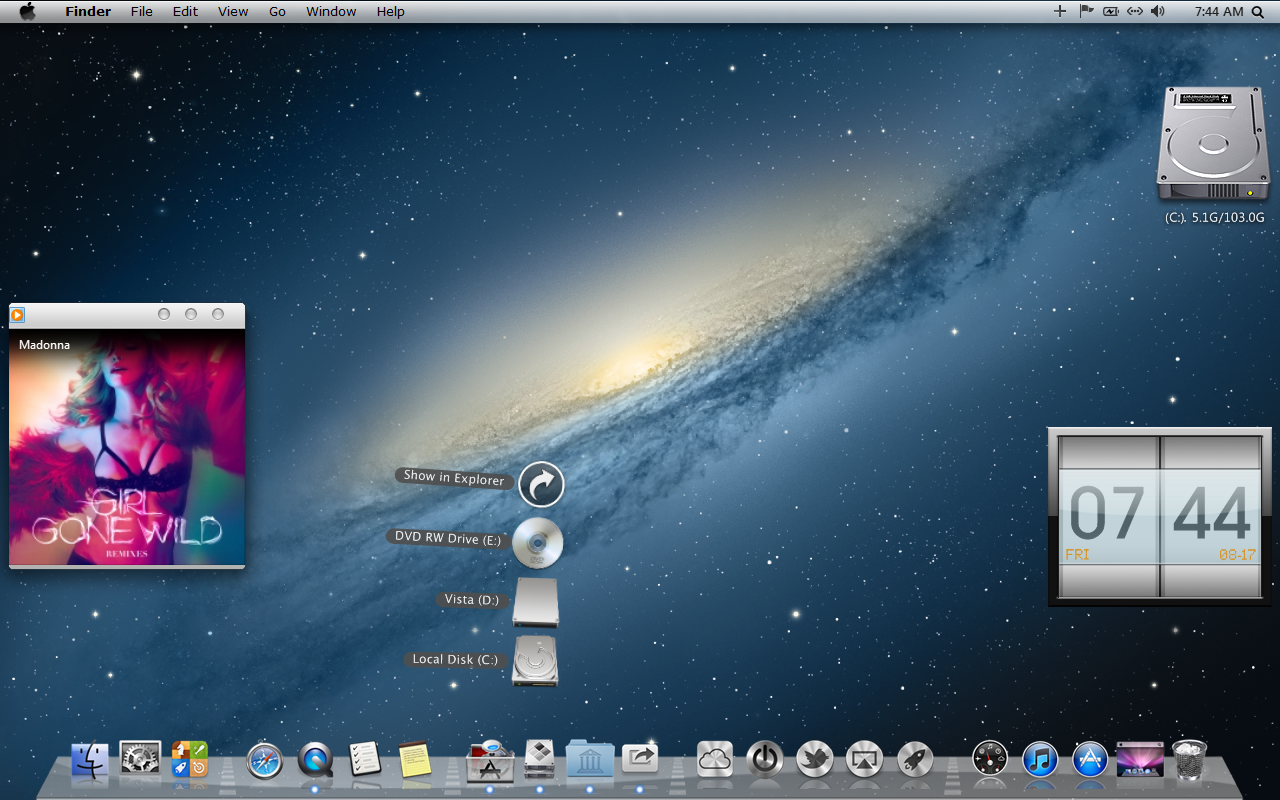Open the iCloud dock icon
The image size is (1280, 800).
coord(715,759)
